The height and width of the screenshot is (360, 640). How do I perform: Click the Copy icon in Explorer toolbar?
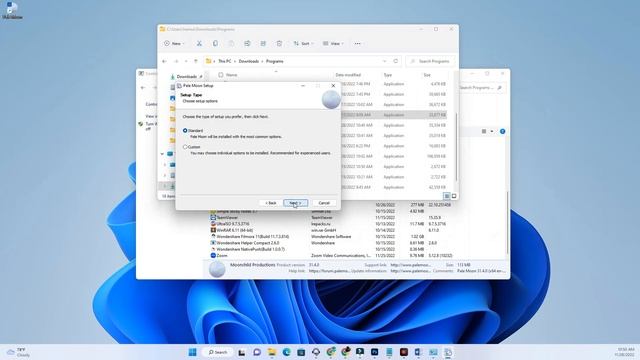[x=215, y=44]
